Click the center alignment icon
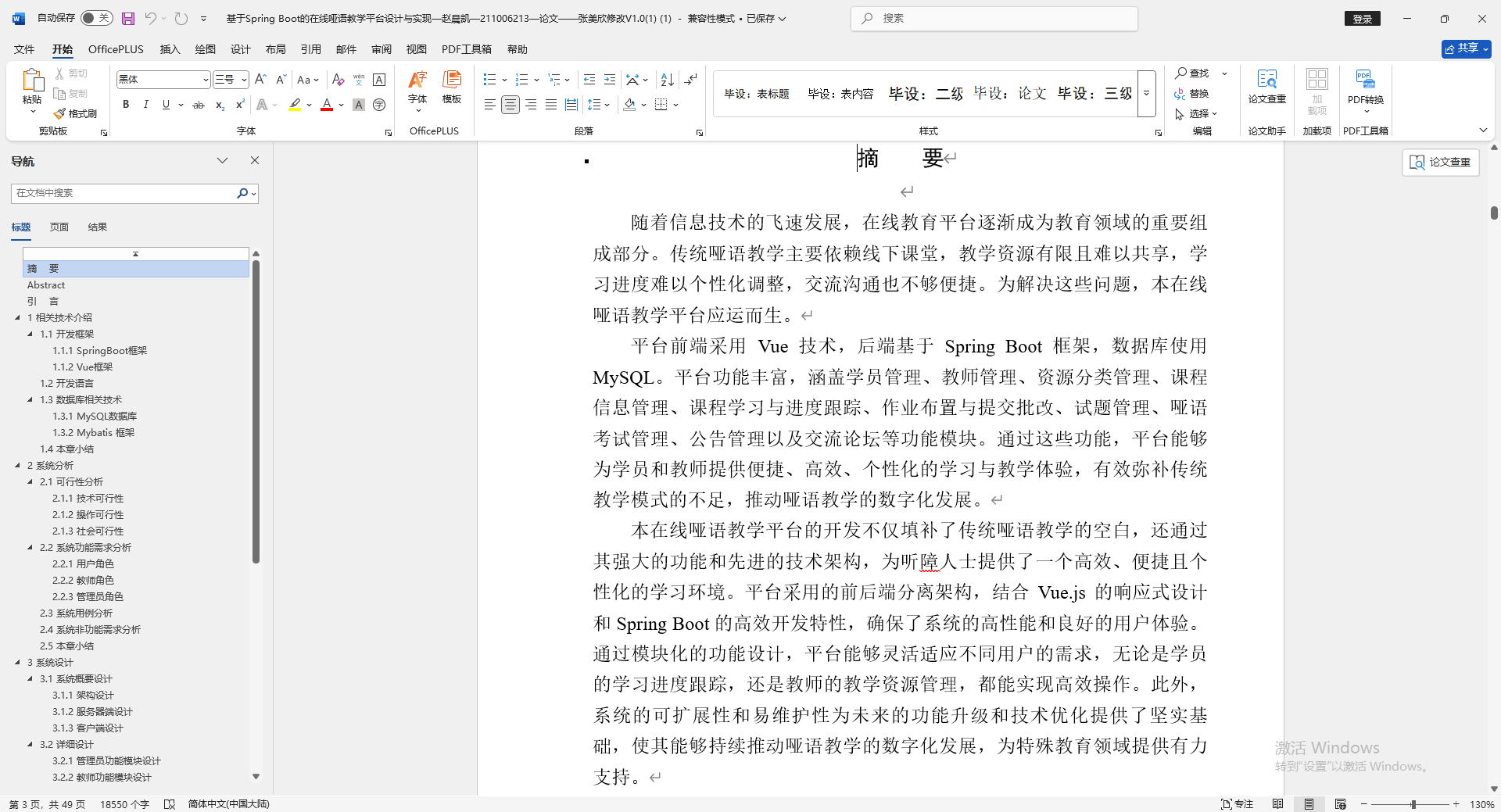Viewport: 1501px width, 812px height. [510, 104]
